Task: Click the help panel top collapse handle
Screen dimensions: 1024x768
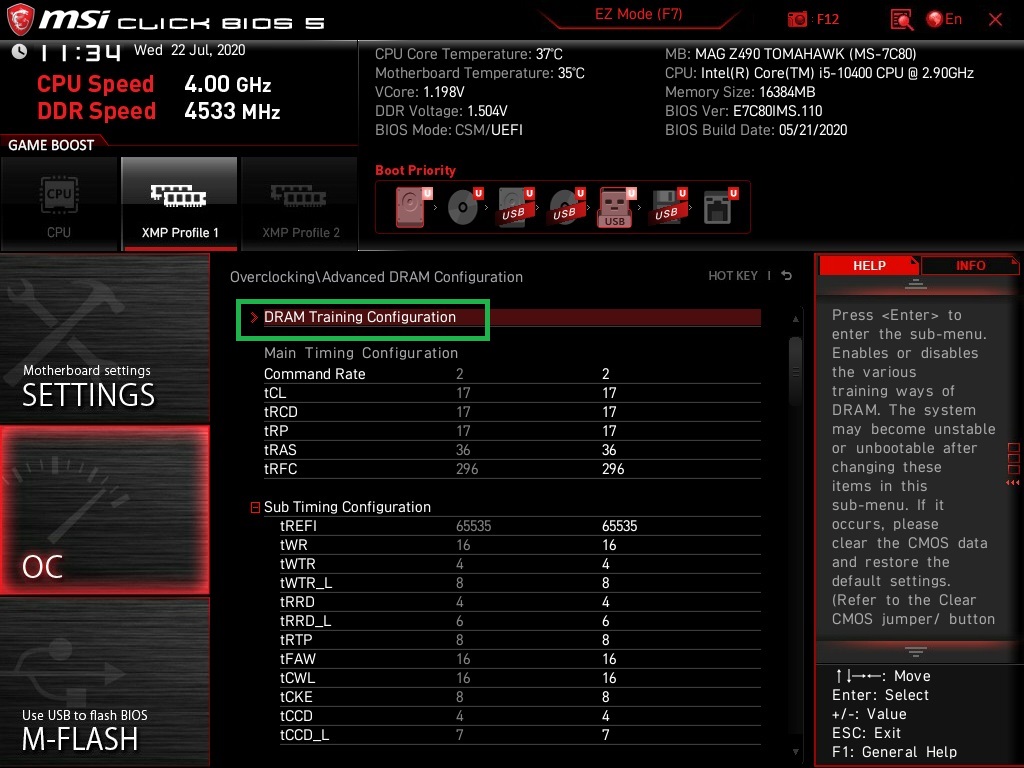Action: pyautogui.click(x=916, y=284)
